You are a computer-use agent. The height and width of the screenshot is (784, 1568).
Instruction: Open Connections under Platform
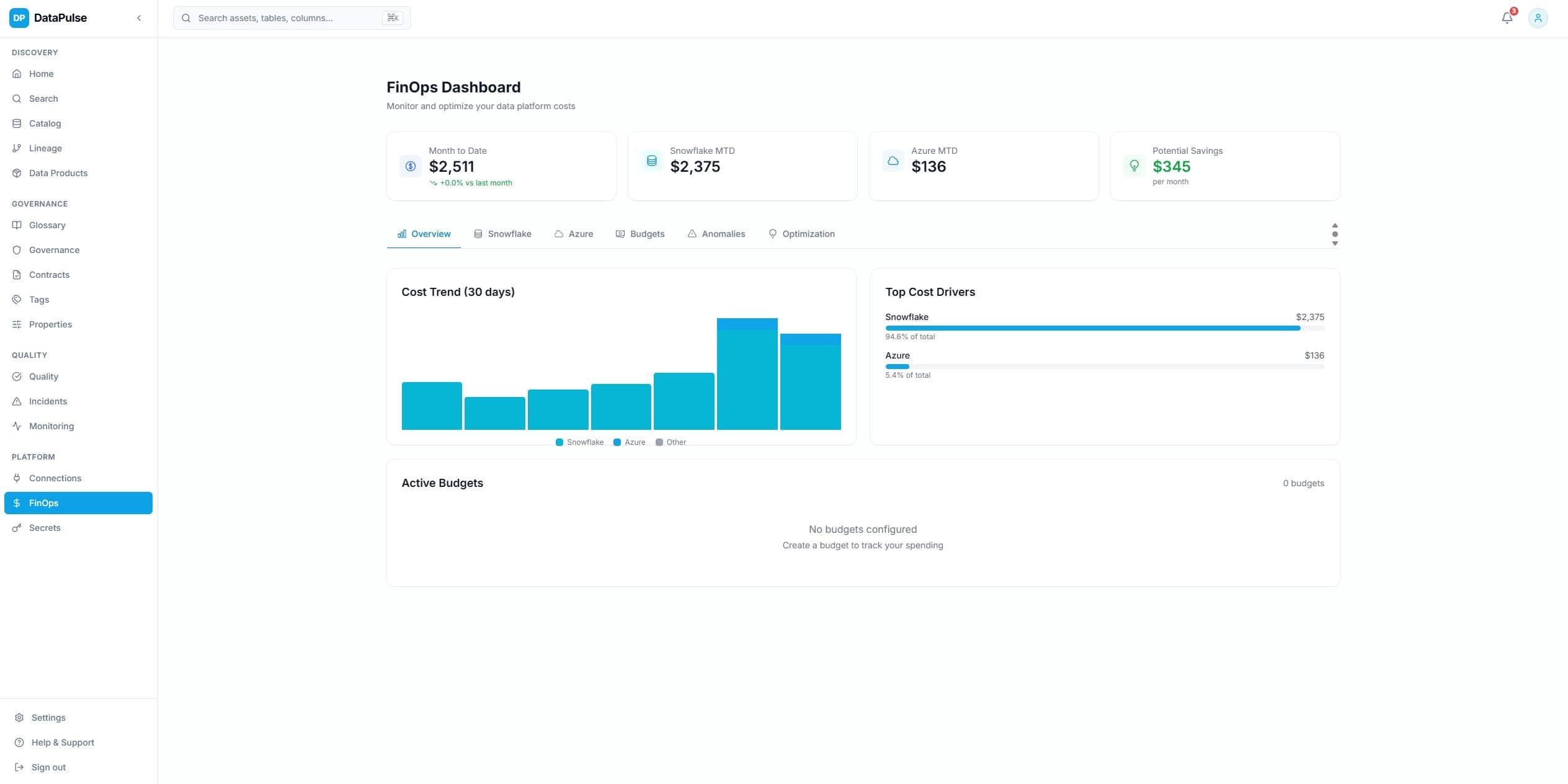[x=55, y=478]
